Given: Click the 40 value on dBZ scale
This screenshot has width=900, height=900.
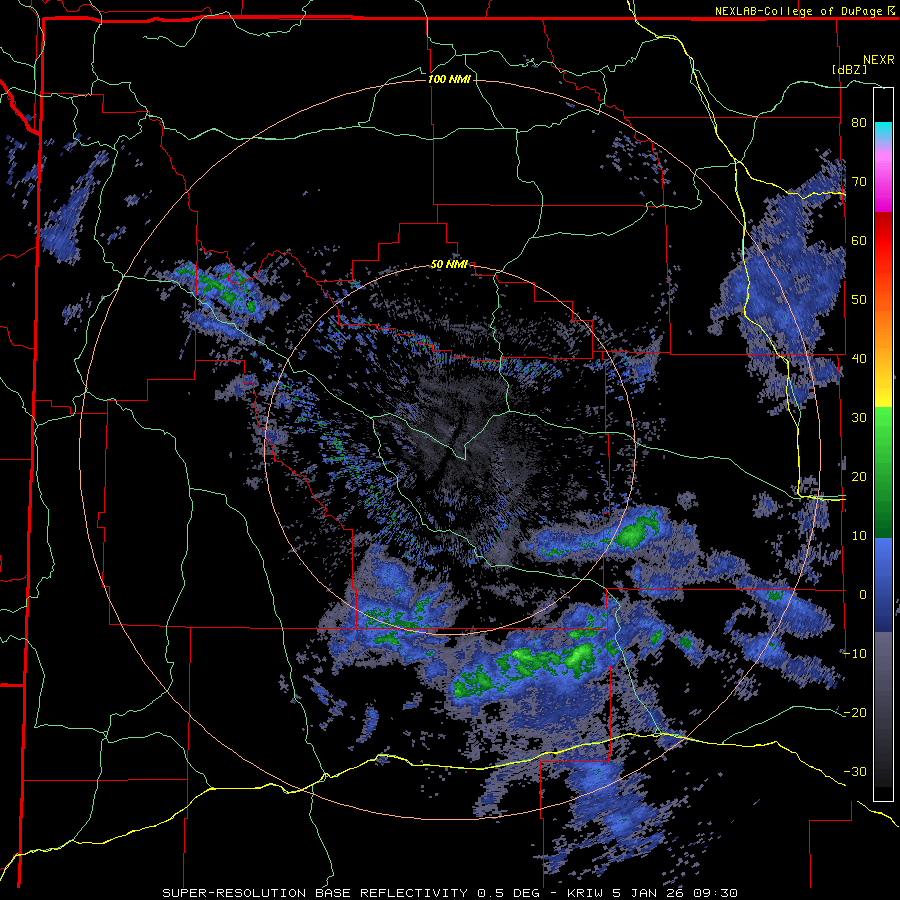Looking at the screenshot, I should tap(859, 359).
